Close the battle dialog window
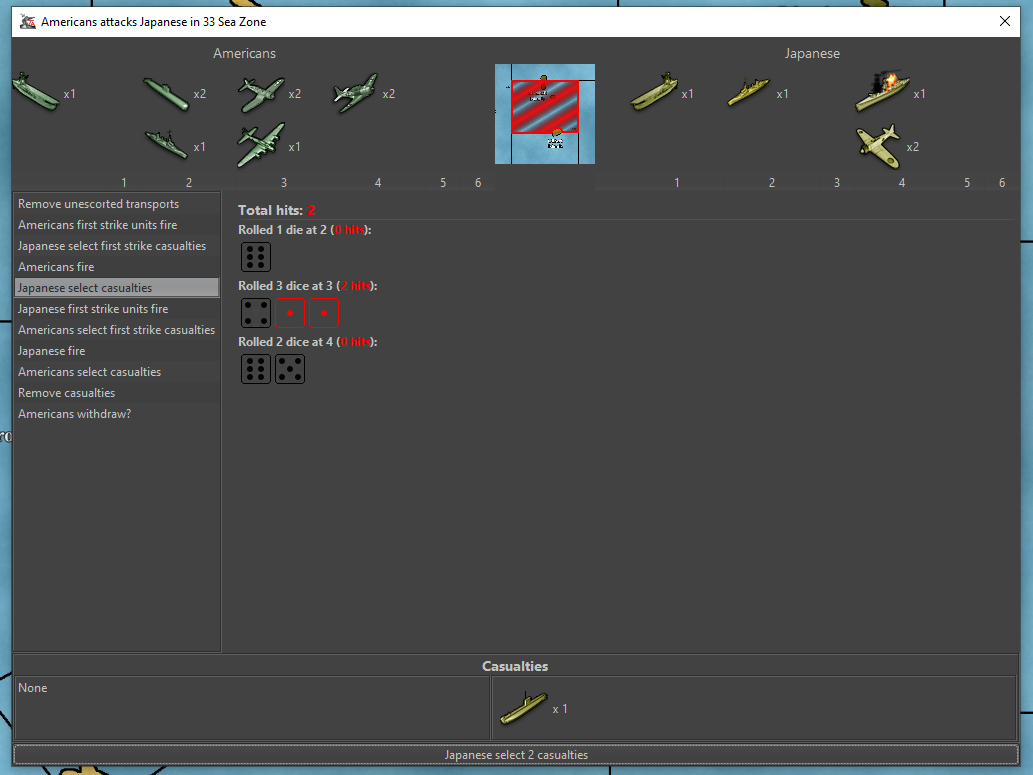The height and width of the screenshot is (775, 1033). [x=1005, y=21]
